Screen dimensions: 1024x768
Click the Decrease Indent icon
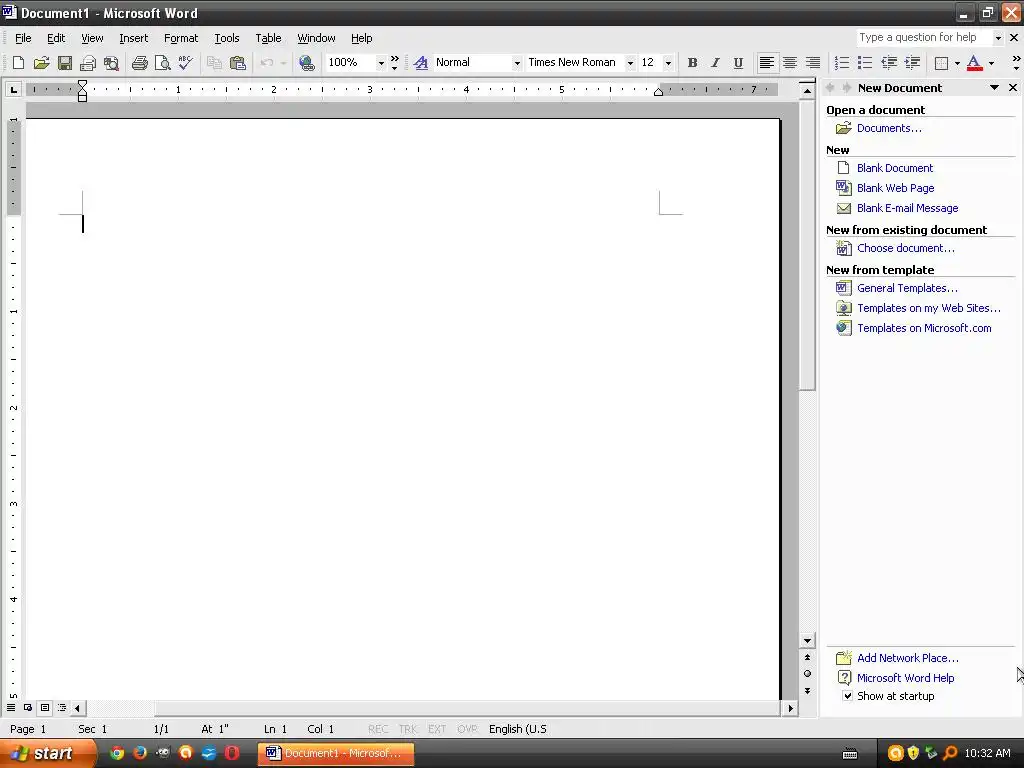[889, 63]
